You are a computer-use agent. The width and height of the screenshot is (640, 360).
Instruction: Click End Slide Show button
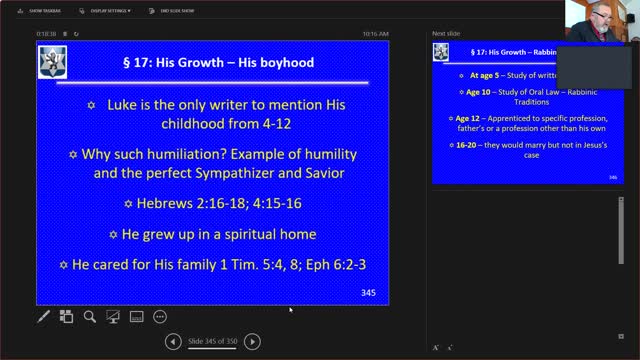[172, 11]
